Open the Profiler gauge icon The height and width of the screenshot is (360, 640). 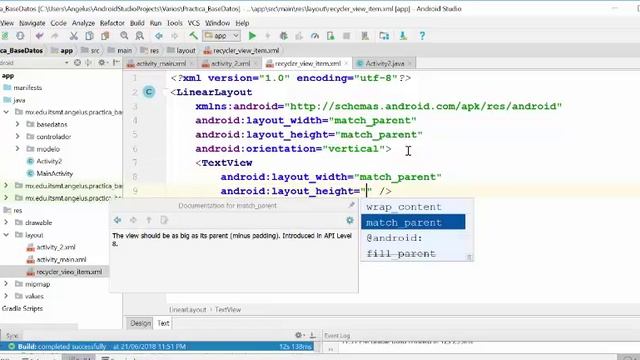click(315, 36)
